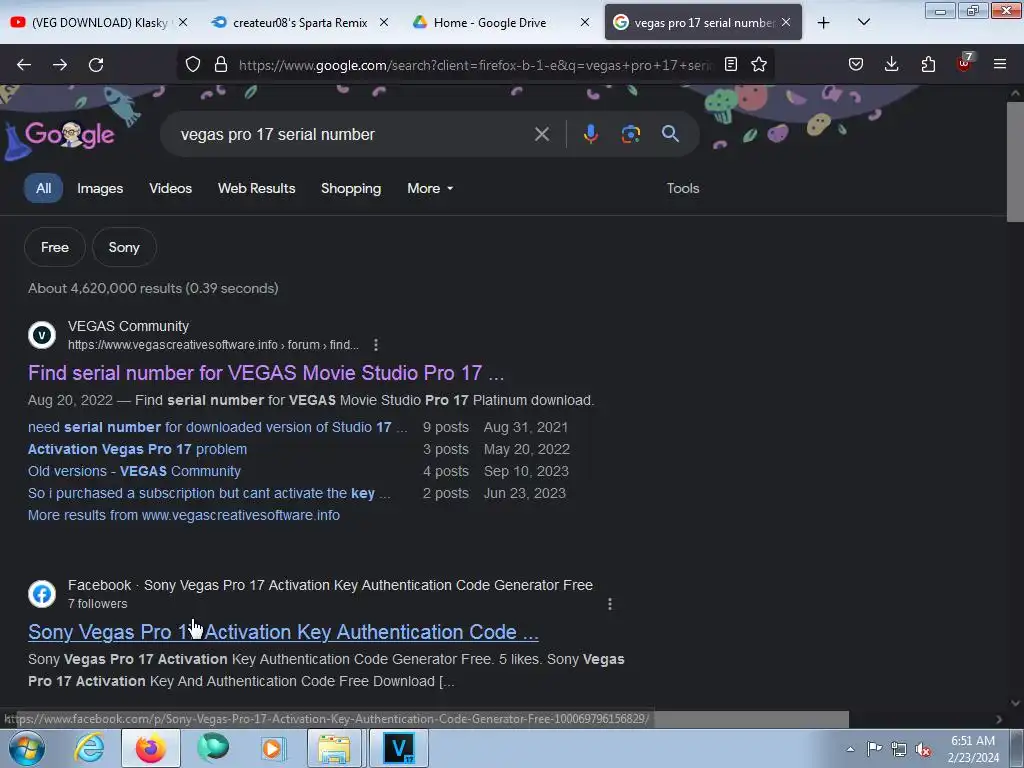Close the Google Drive tab
Screen dimensions: 1024x768
coord(585,22)
